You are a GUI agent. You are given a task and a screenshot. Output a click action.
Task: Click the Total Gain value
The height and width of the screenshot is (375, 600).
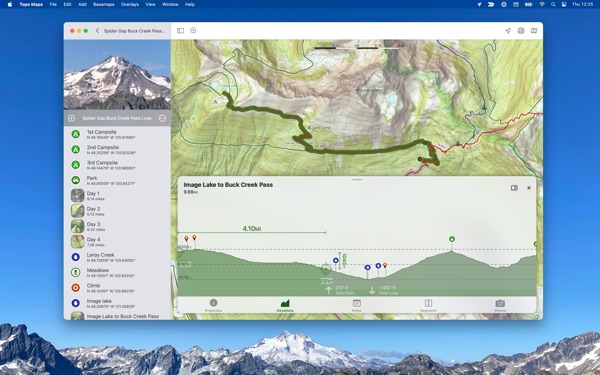point(342,288)
